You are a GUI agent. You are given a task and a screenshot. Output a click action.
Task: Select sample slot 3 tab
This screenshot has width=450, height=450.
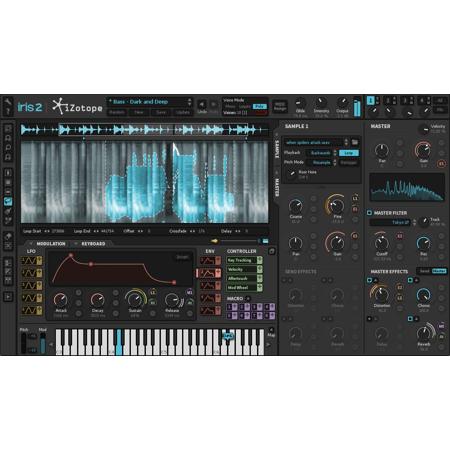click(405, 100)
